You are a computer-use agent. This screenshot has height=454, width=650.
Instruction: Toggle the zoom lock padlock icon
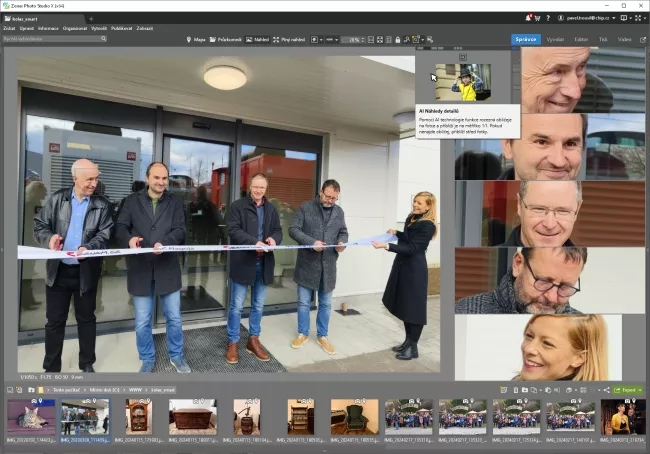pyautogui.click(x=399, y=39)
